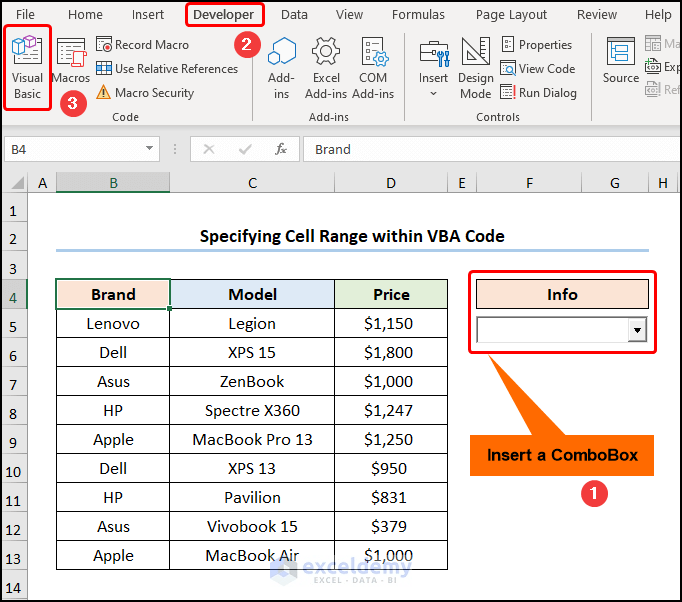Click inside the ComboBox text field
Viewport: 682px width, 602px height.
point(552,330)
